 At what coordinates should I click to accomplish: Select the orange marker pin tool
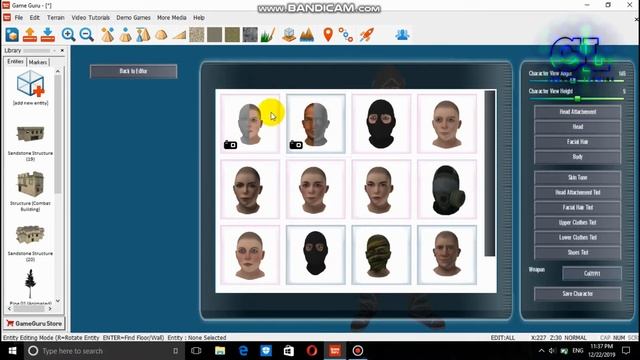(x=328, y=35)
